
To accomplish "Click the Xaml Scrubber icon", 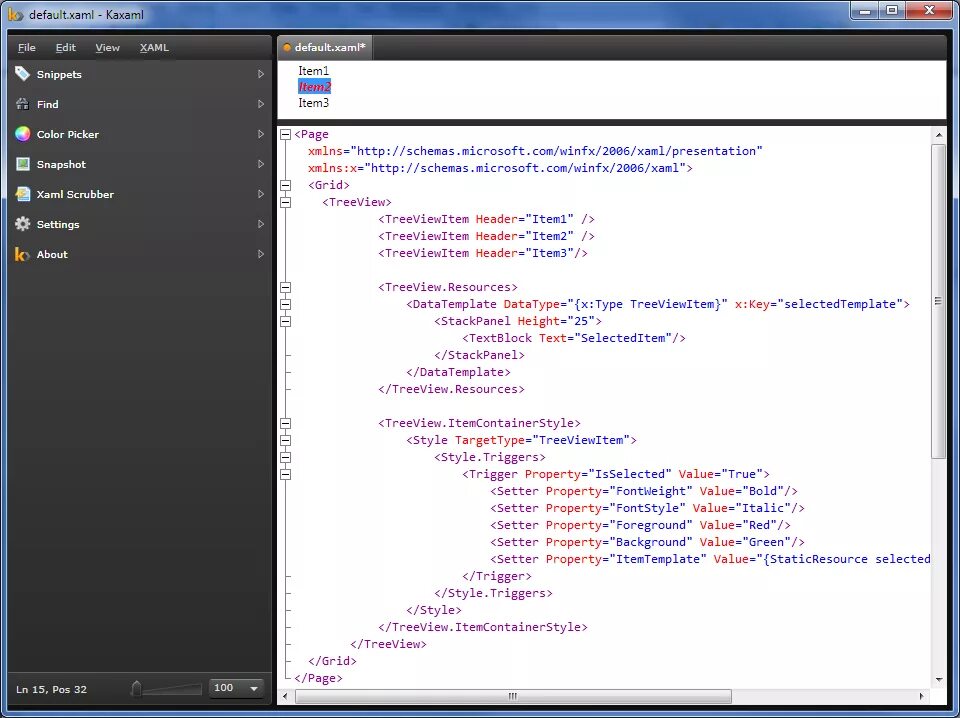I will pos(23,194).
